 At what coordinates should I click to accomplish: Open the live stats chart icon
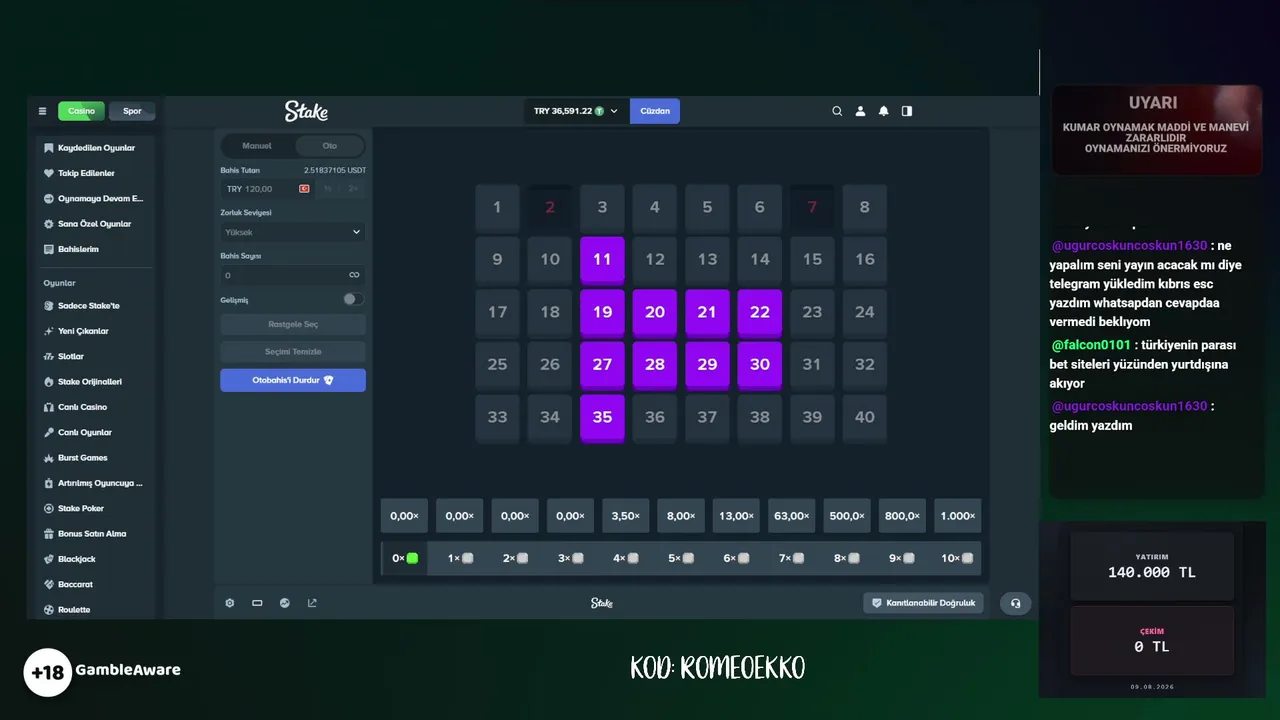pyautogui.click(x=285, y=603)
